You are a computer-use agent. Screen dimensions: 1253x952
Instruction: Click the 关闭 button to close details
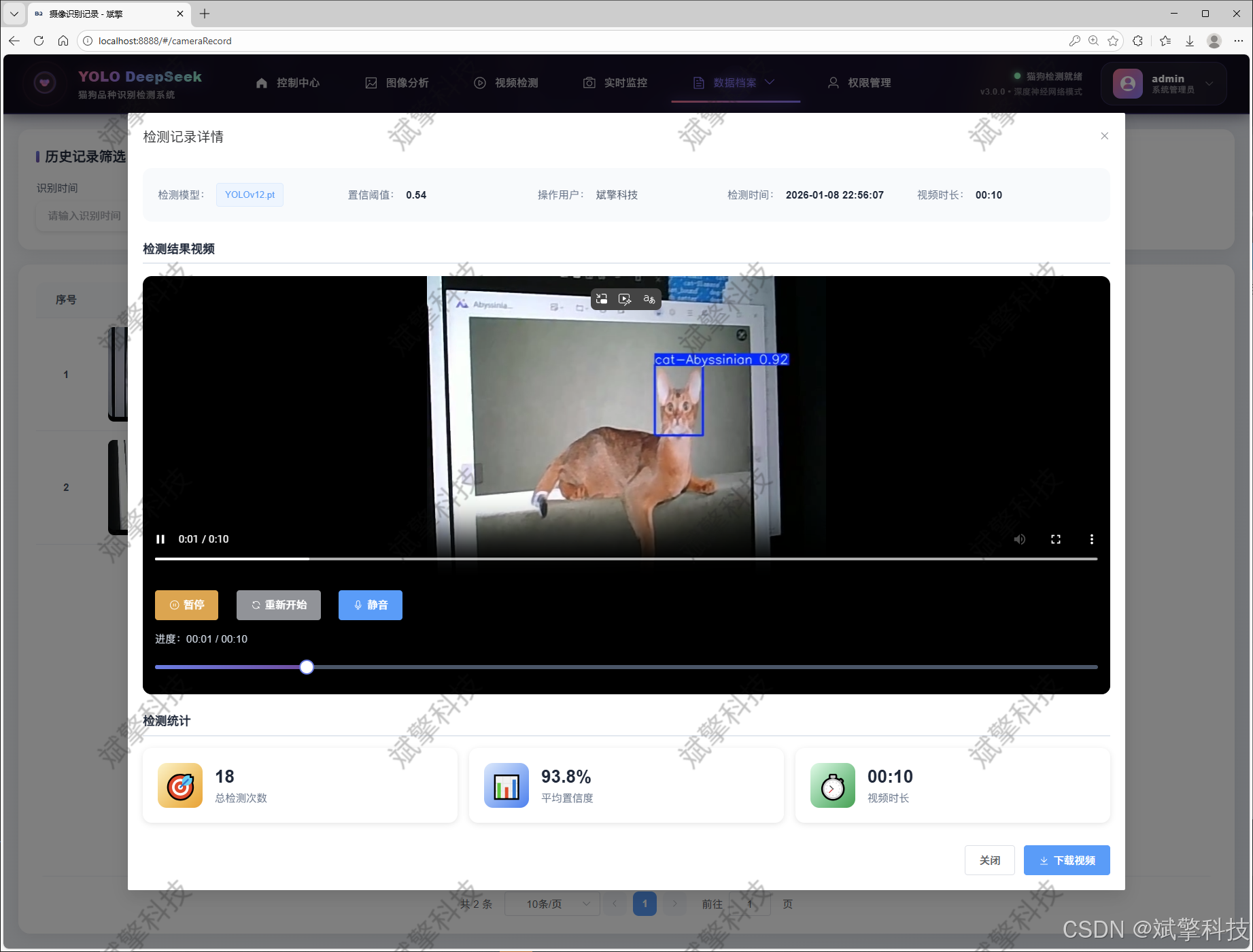coord(989,860)
